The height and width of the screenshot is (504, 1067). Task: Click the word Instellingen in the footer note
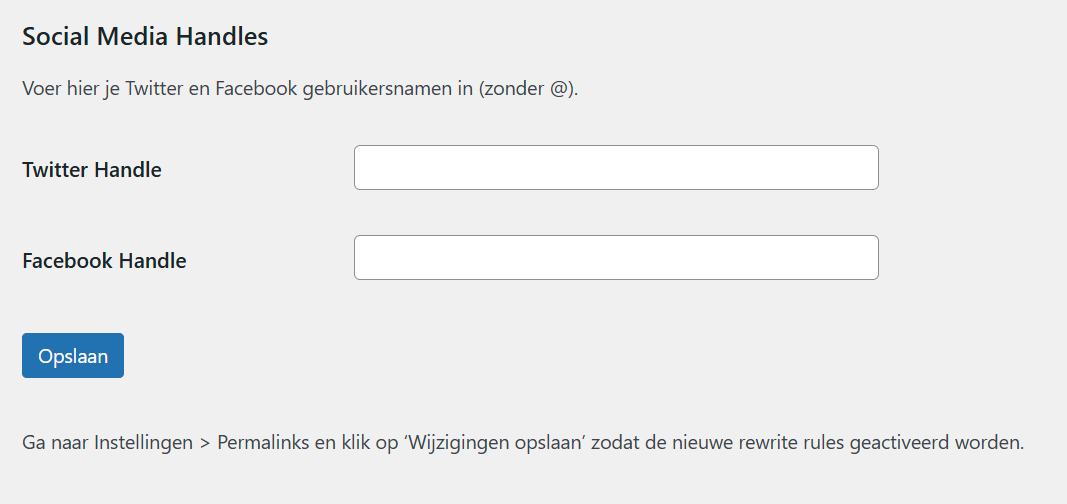tap(143, 442)
